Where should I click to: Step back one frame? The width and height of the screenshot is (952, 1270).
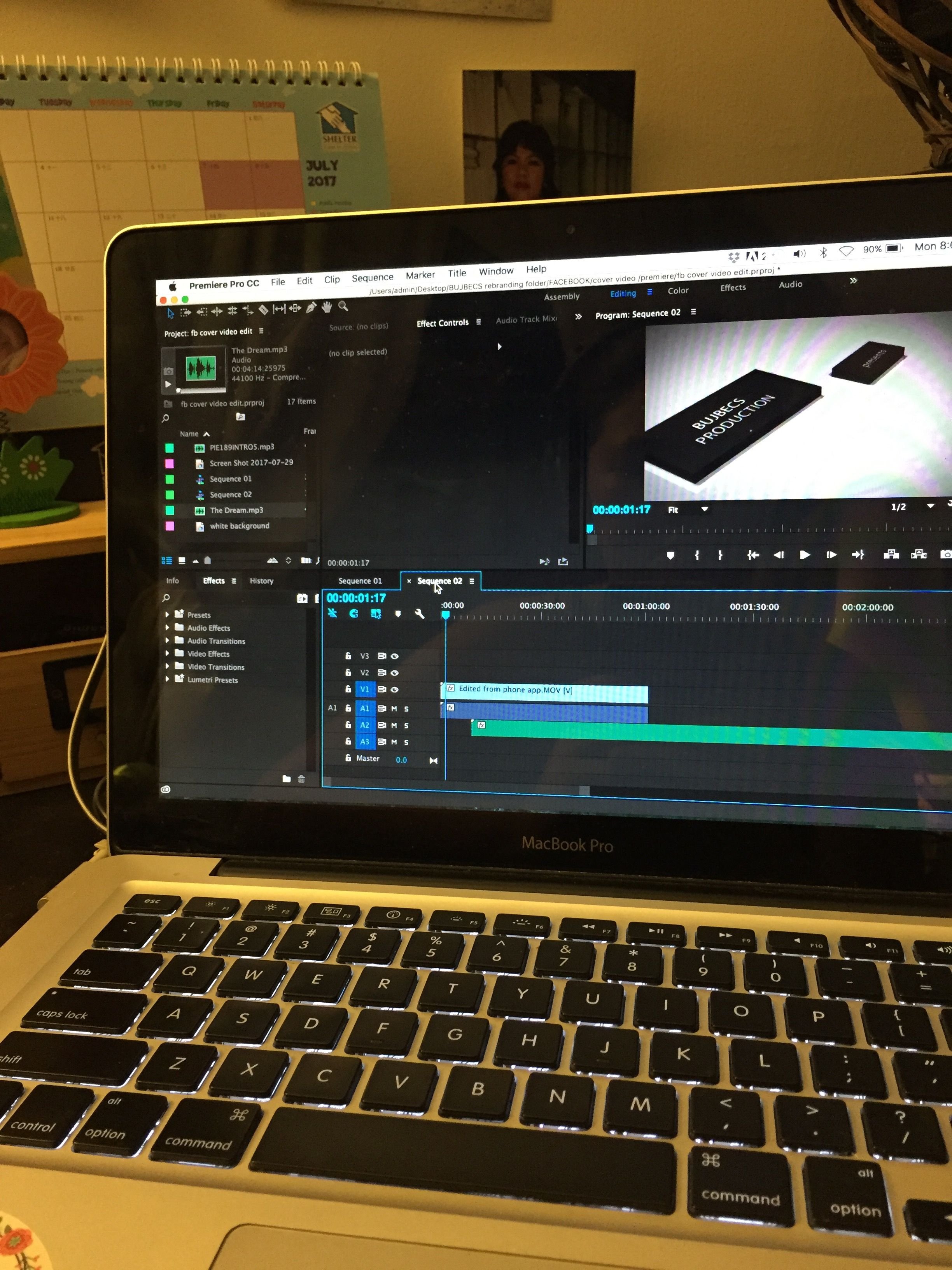click(x=779, y=554)
